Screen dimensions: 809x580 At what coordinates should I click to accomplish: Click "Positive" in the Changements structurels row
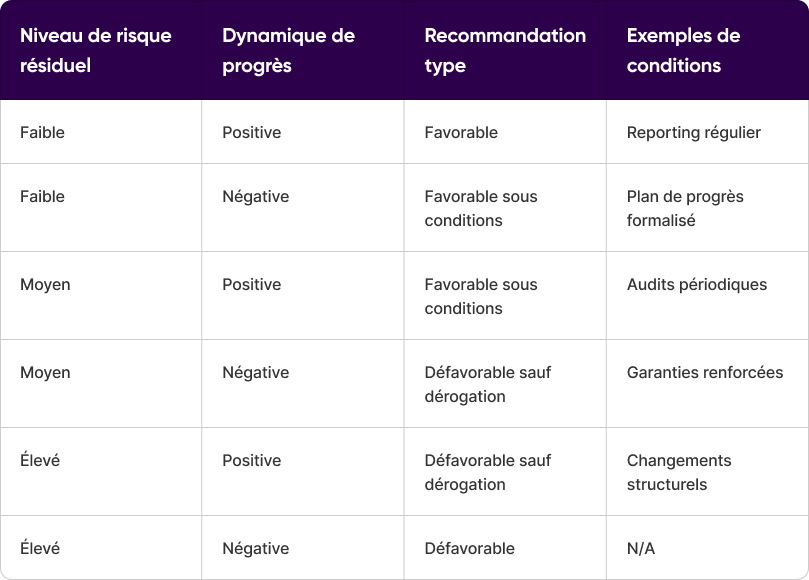[251, 460]
